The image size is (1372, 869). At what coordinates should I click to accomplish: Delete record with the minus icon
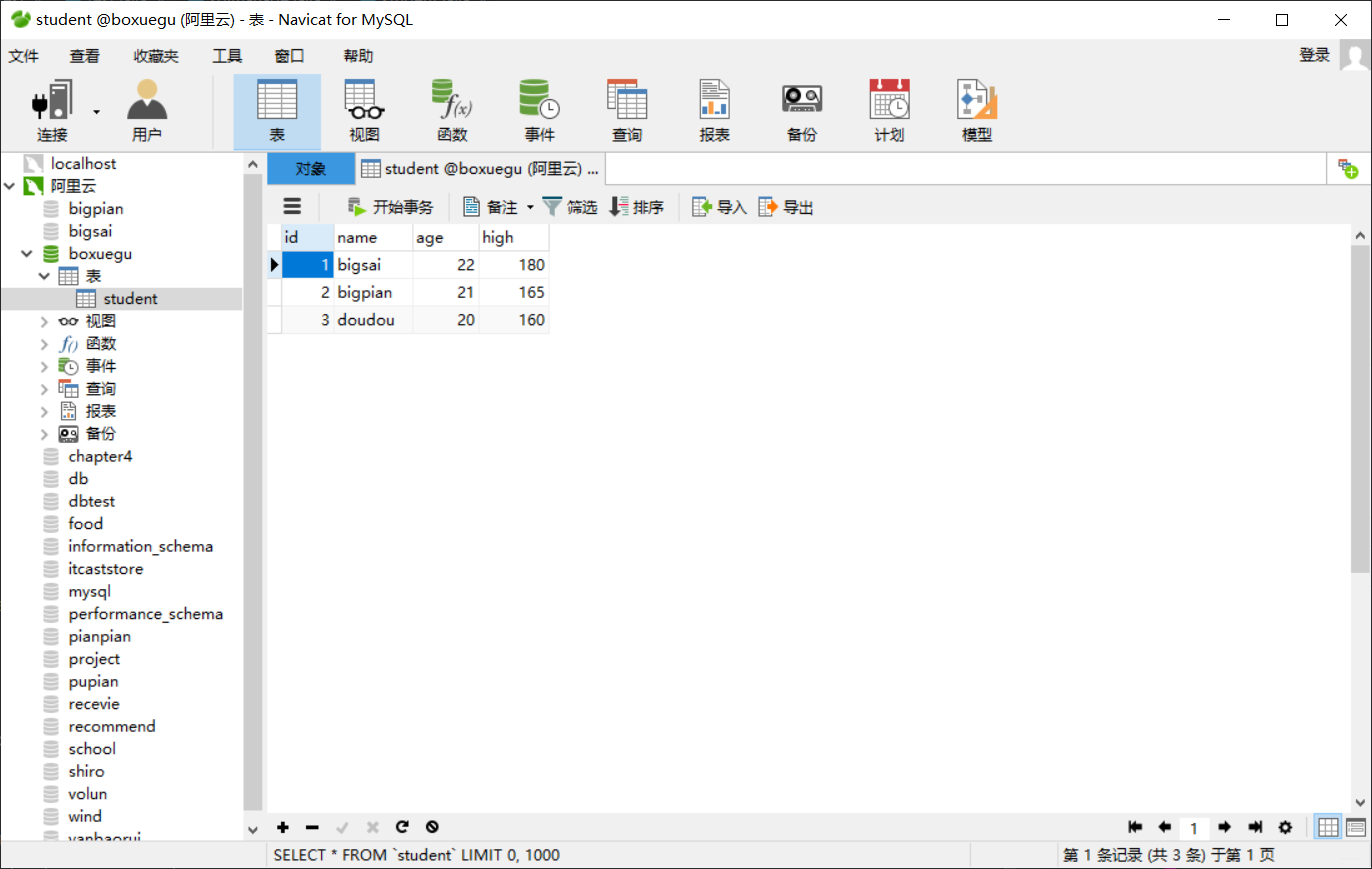312,827
